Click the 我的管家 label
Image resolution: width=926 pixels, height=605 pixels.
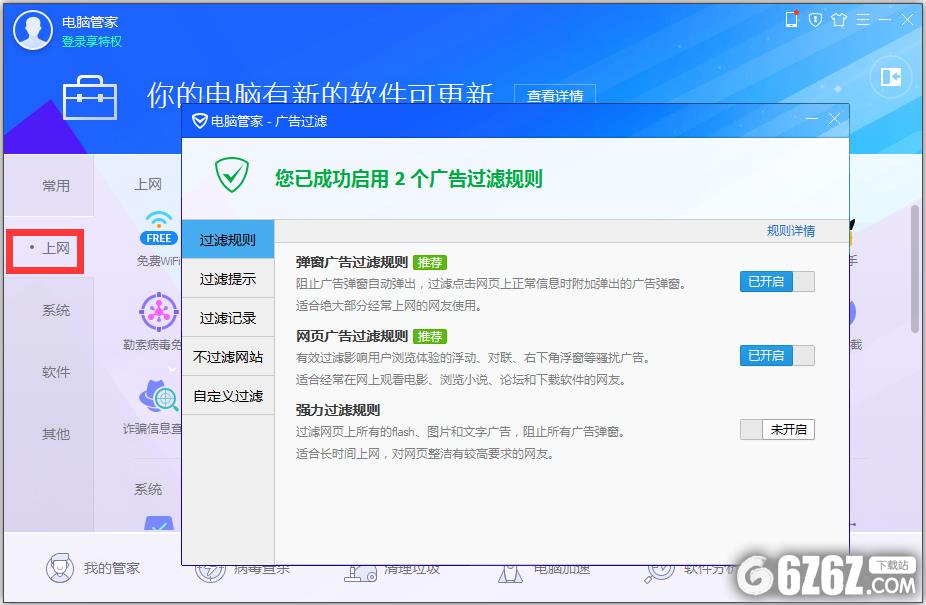[x=112, y=568]
